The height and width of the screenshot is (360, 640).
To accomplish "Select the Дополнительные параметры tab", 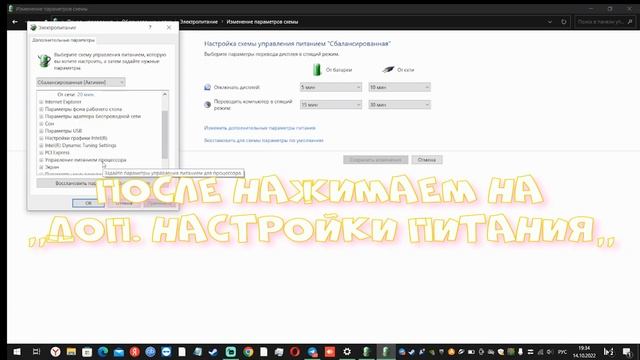I will click(x=63, y=40).
